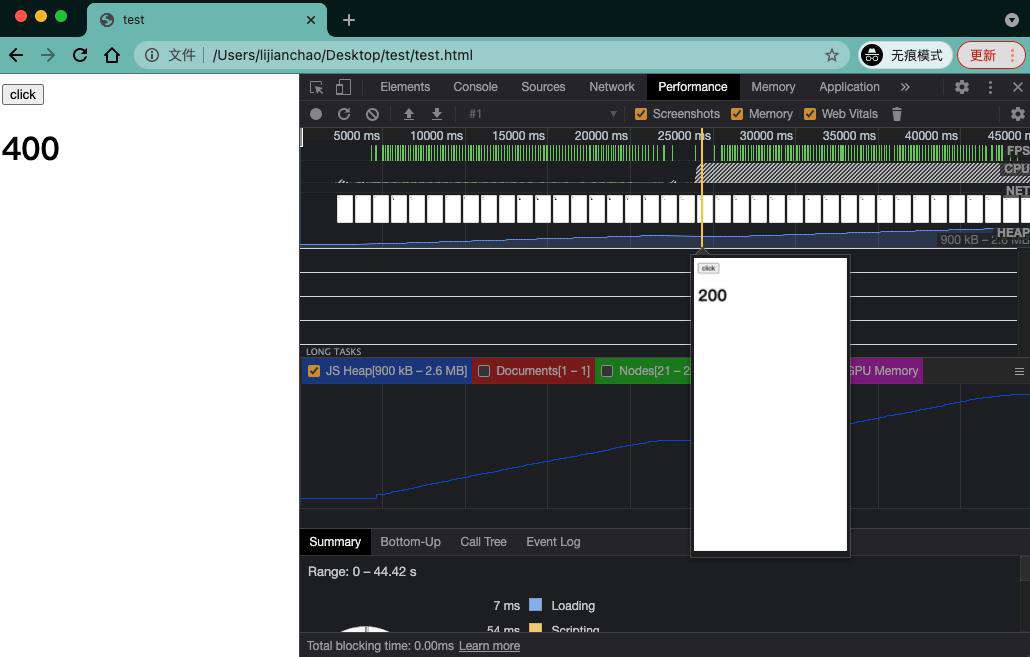Switch to the Elements panel
Screen dimensions: 1030x657
coord(405,87)
